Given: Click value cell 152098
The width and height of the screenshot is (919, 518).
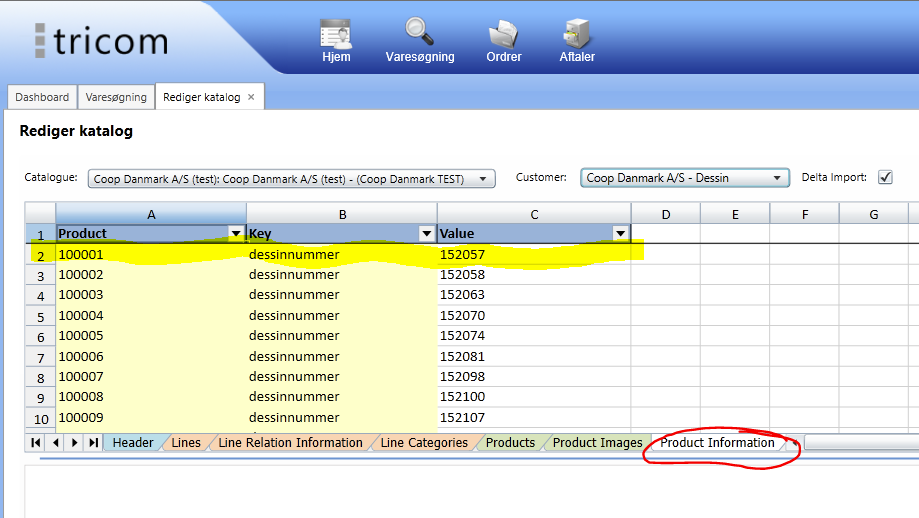Looking at the screenshot, I should click(534, 377).
